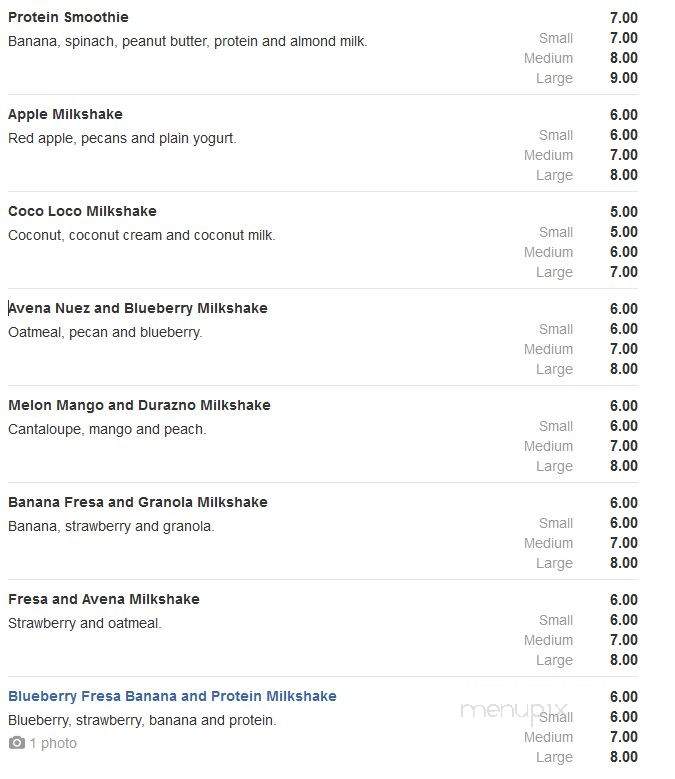The height and width of the screenshot is (779, 675).
Task: Select the Apple Milkshake heading
Action: (66, 114)
